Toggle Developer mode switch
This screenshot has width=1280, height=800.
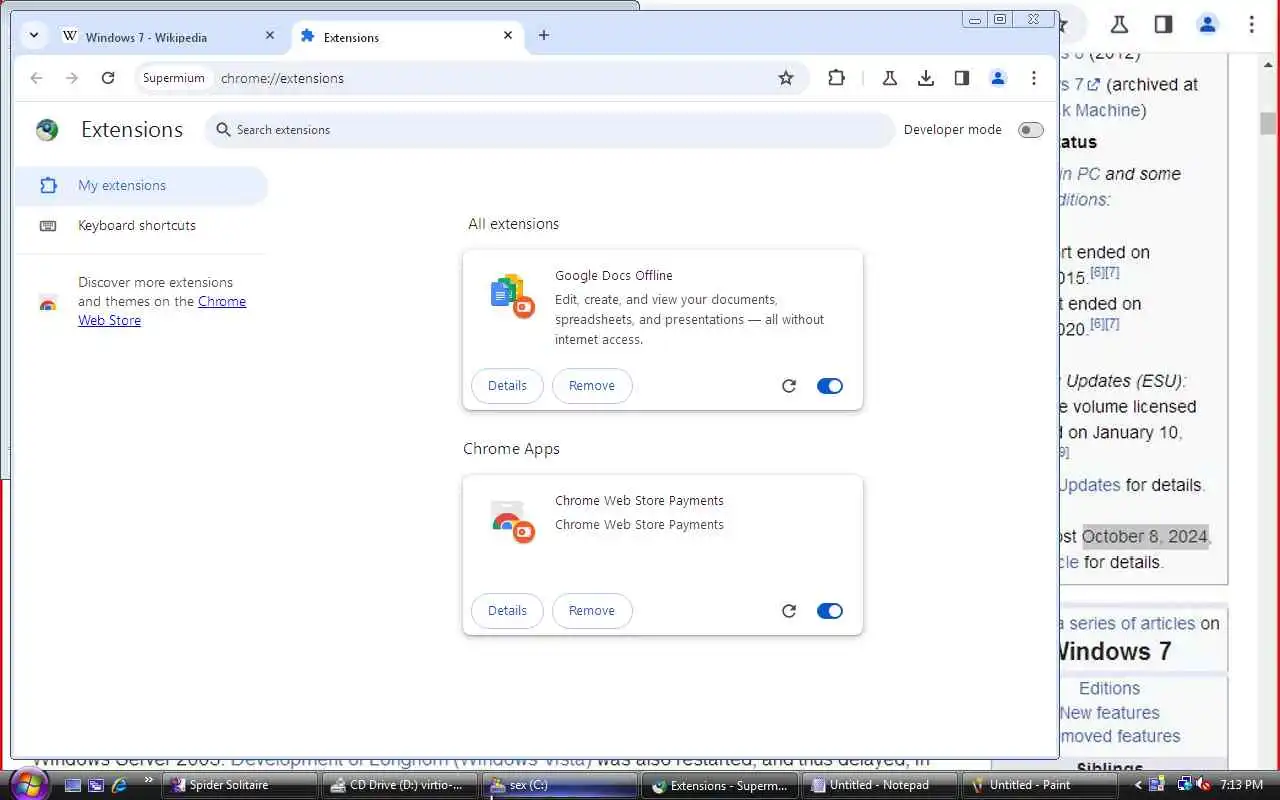(1030, 130)
